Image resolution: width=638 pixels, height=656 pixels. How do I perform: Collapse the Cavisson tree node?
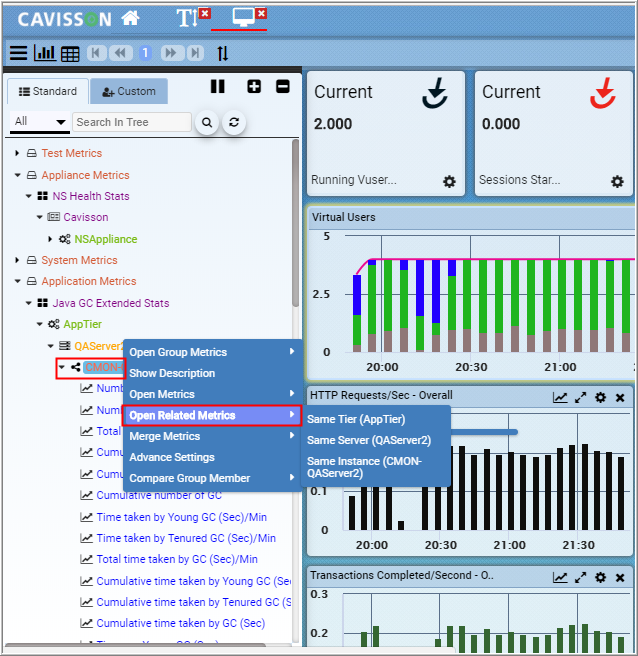[x=39, y=217]
